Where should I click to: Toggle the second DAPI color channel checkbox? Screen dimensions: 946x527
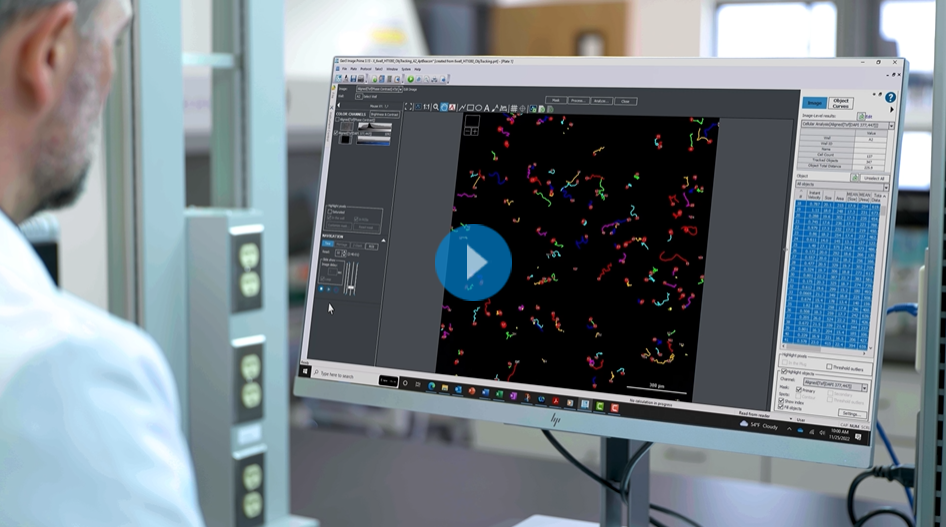pos(336,133)
